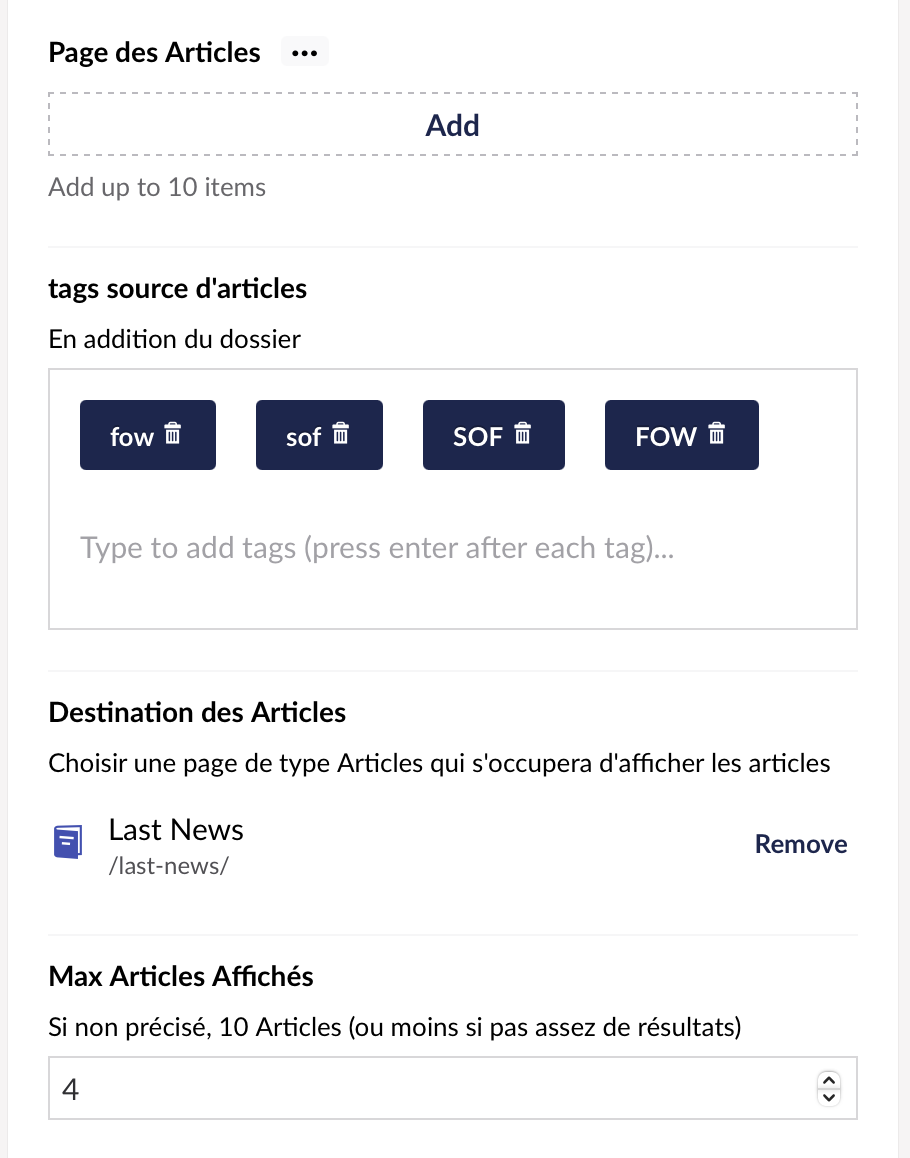Open the Last News page entry
Viewport: 910px width, 1158px height.
coord(176,831)
